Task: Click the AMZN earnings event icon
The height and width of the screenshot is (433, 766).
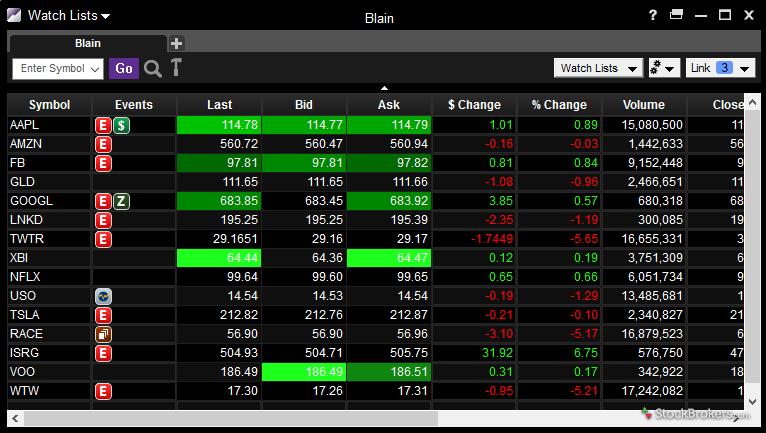Action: pos(103,145)
